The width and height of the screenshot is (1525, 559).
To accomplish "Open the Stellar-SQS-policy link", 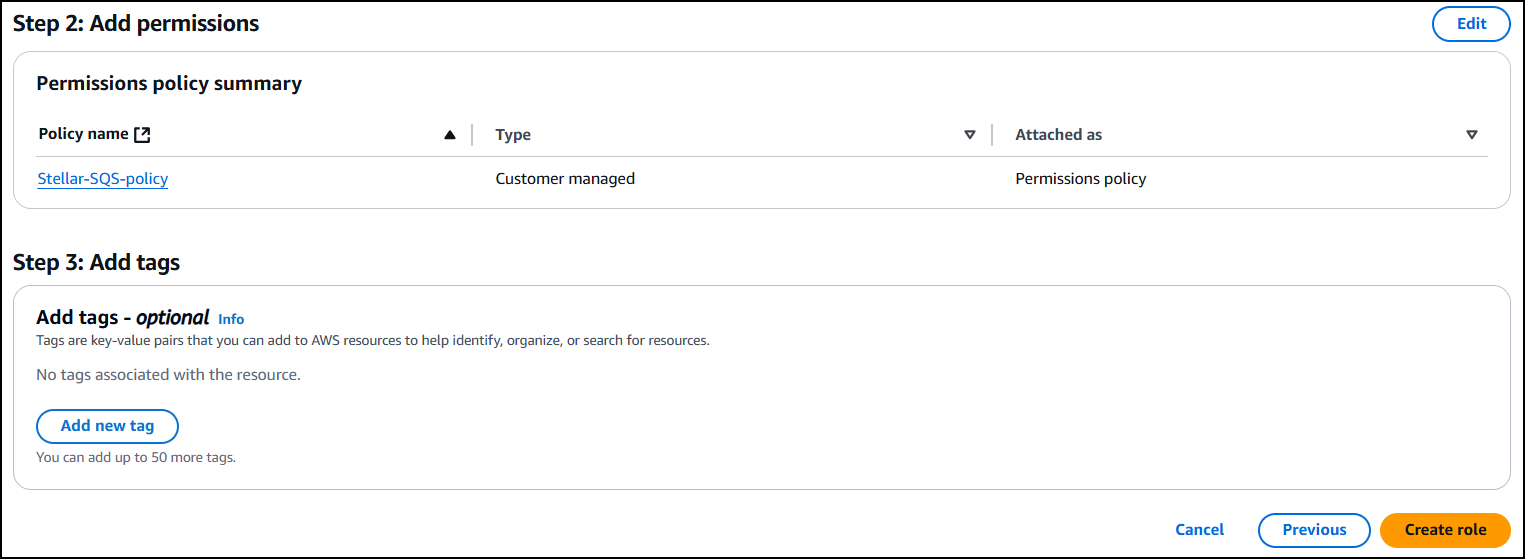I will pyautogui.click(x=103, y=179).
